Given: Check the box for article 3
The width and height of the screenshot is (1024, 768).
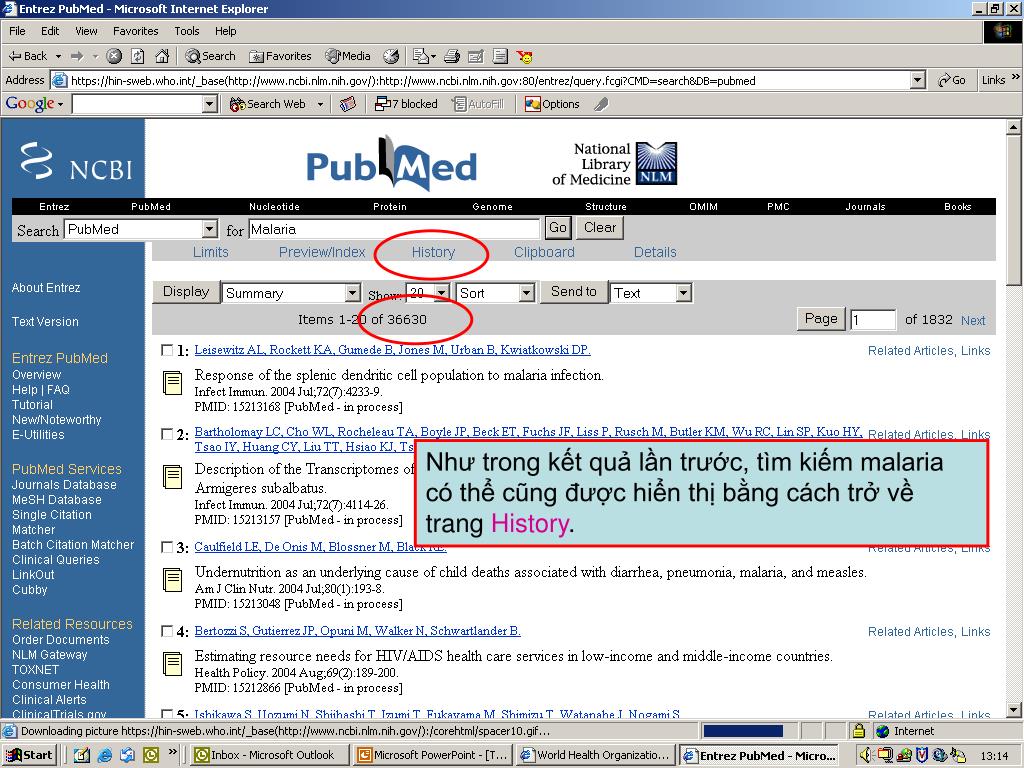Looking at the screenshot, I should (x=167, y=547).
